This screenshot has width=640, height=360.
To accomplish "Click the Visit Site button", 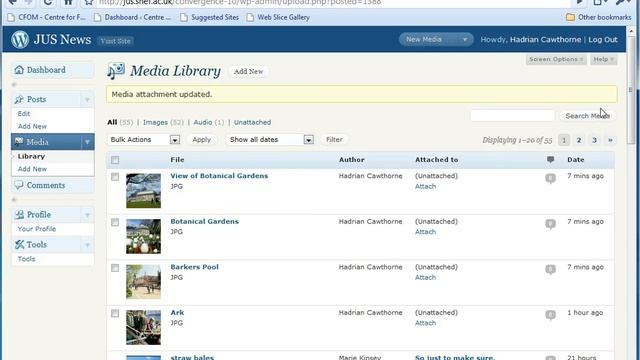I will 116,41.
